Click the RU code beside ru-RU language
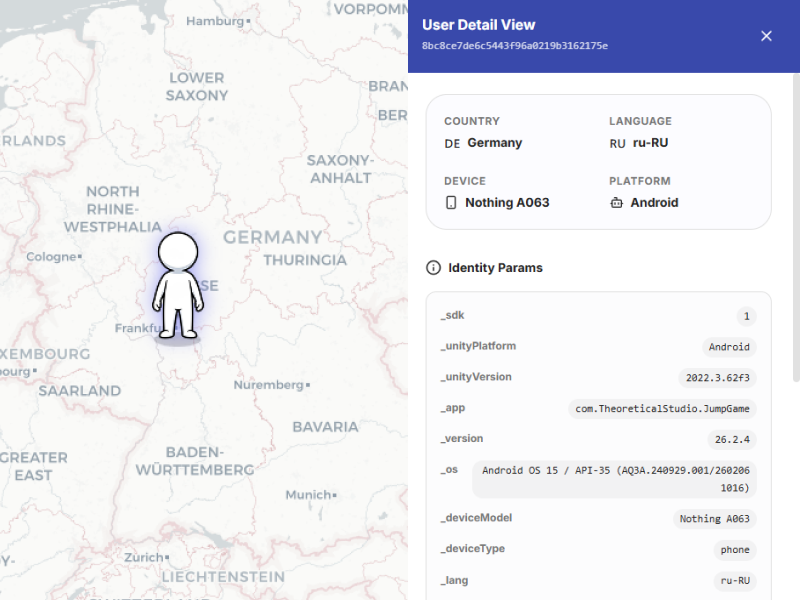The width and height of the screenshot is (800, 600). [617, 143]
